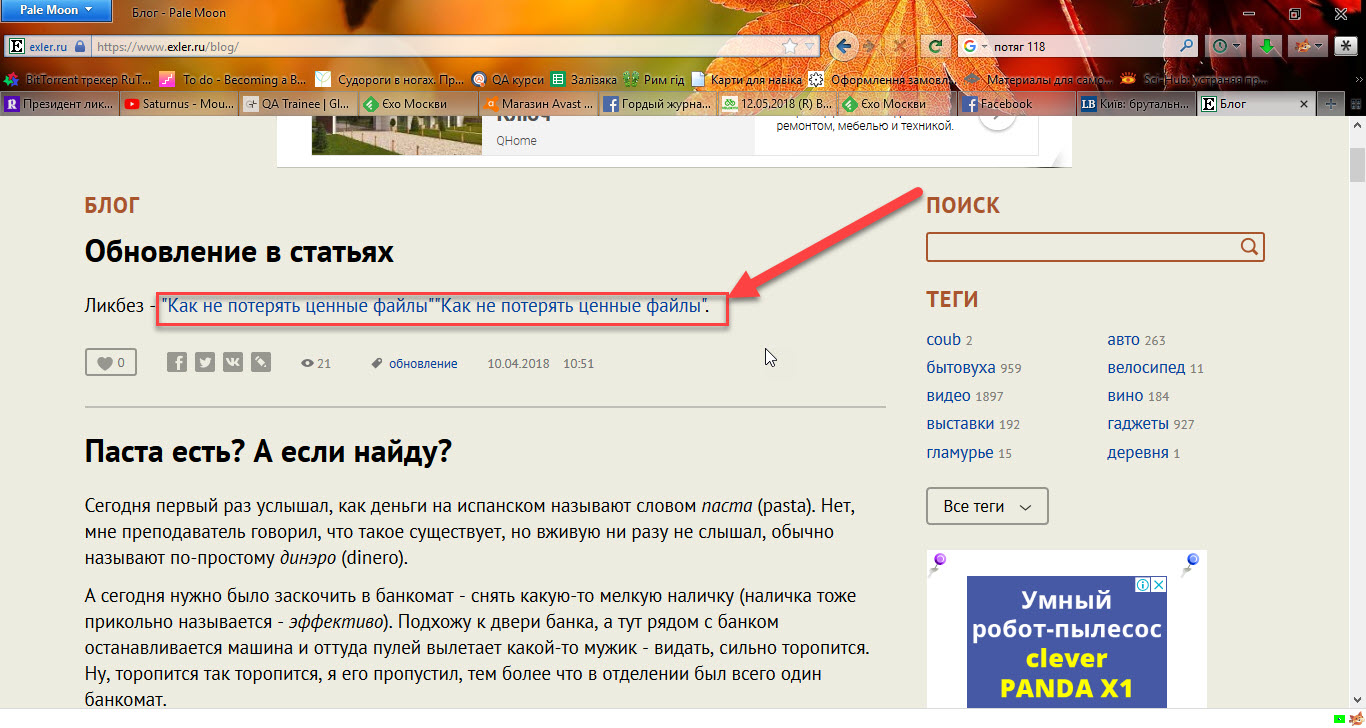Open the history clock dropdown

[x=1226, y=46]
